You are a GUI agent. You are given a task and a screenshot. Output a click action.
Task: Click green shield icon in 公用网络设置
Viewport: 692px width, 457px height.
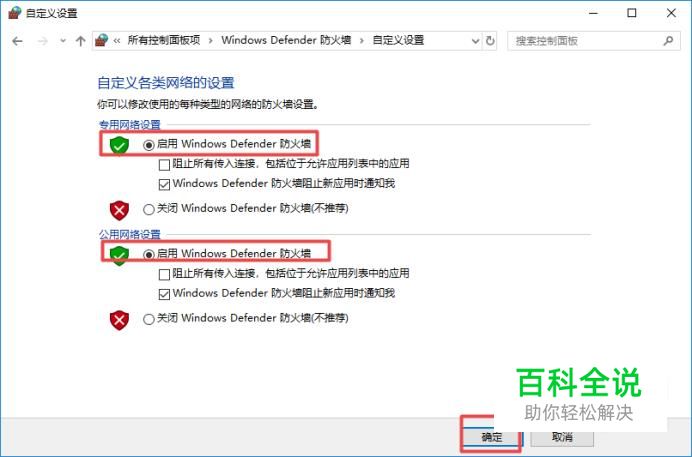[119, 255]
